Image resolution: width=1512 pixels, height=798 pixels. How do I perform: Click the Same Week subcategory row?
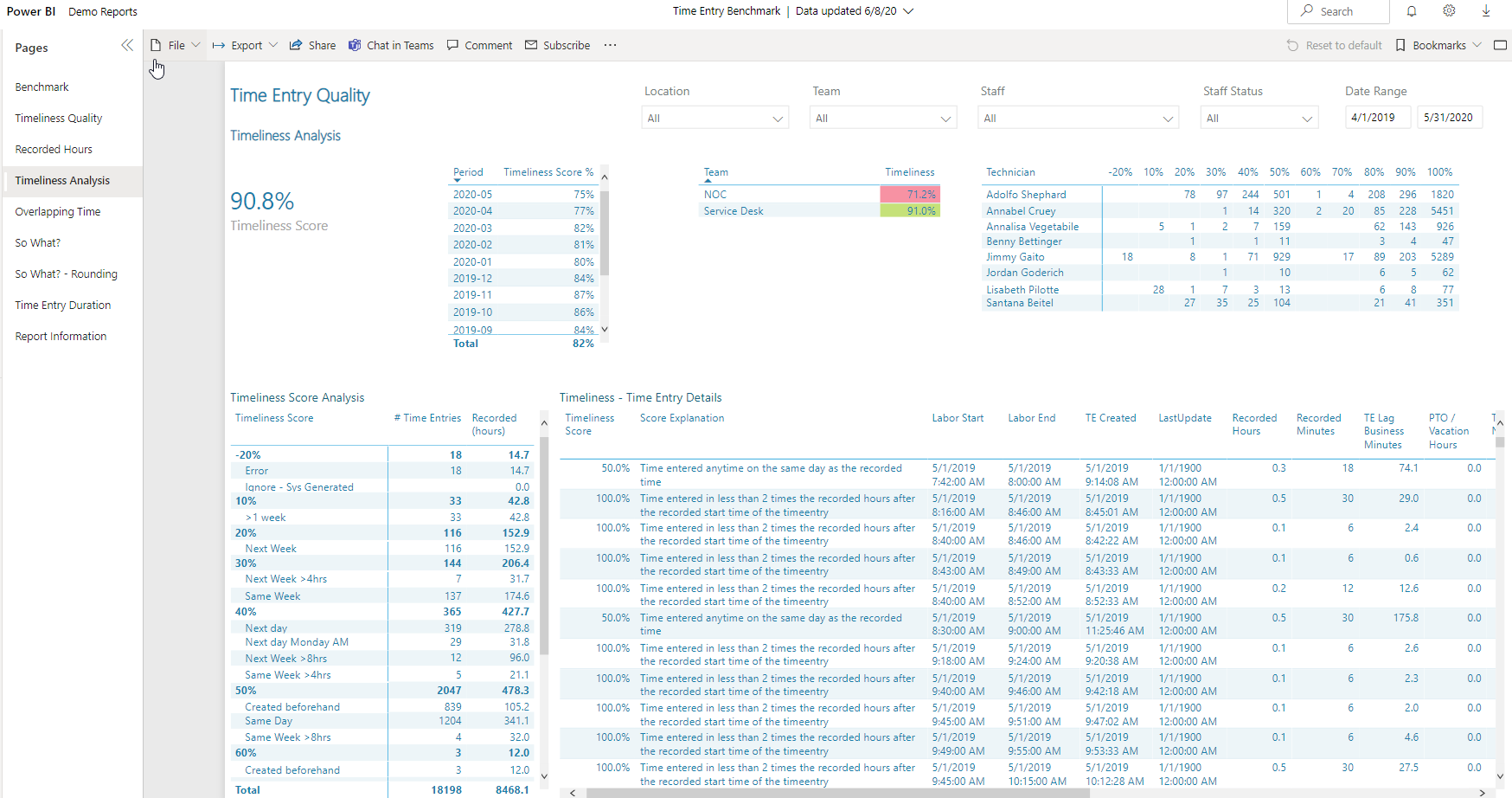coord(382,596)
